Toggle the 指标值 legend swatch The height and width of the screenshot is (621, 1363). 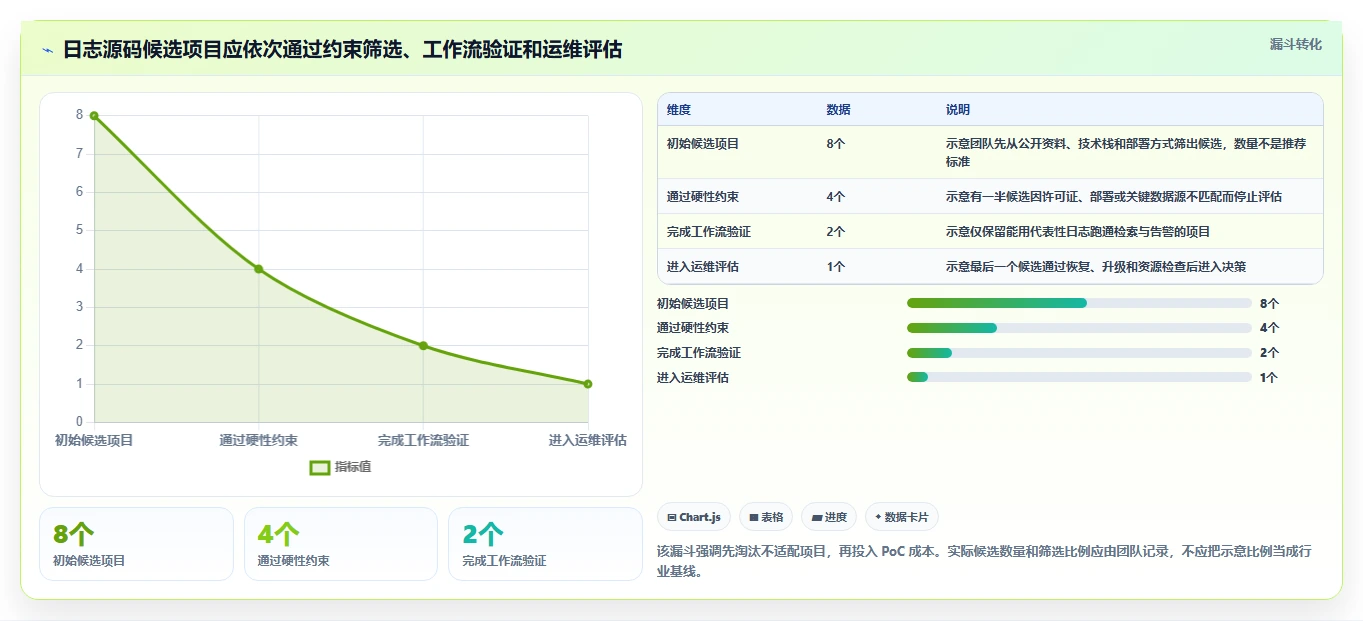coord(320,467)
